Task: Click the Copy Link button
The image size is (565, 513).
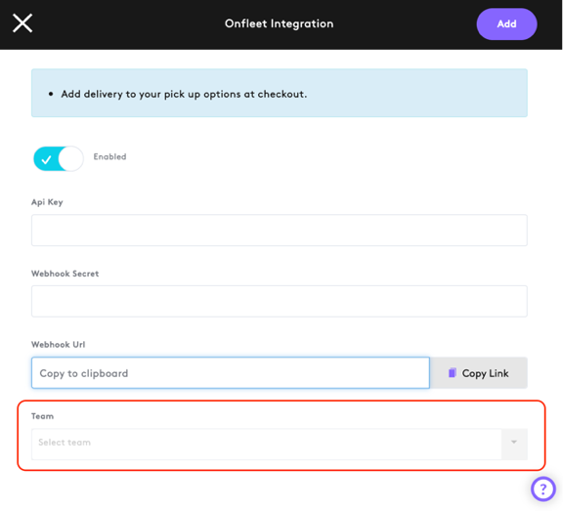Action: [x=479, y=373]
